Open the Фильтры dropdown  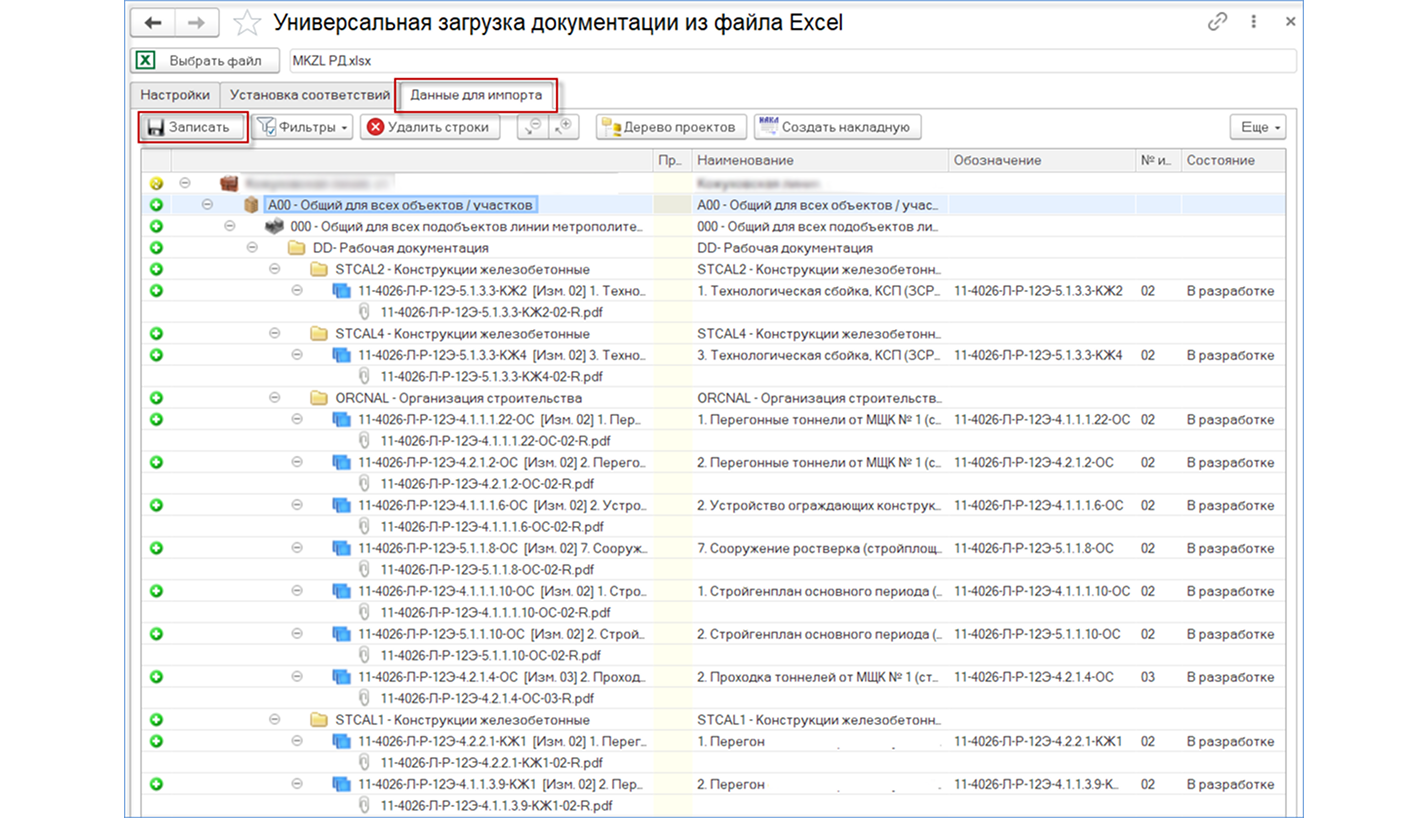pyautogui.click(x=304, y=127)
